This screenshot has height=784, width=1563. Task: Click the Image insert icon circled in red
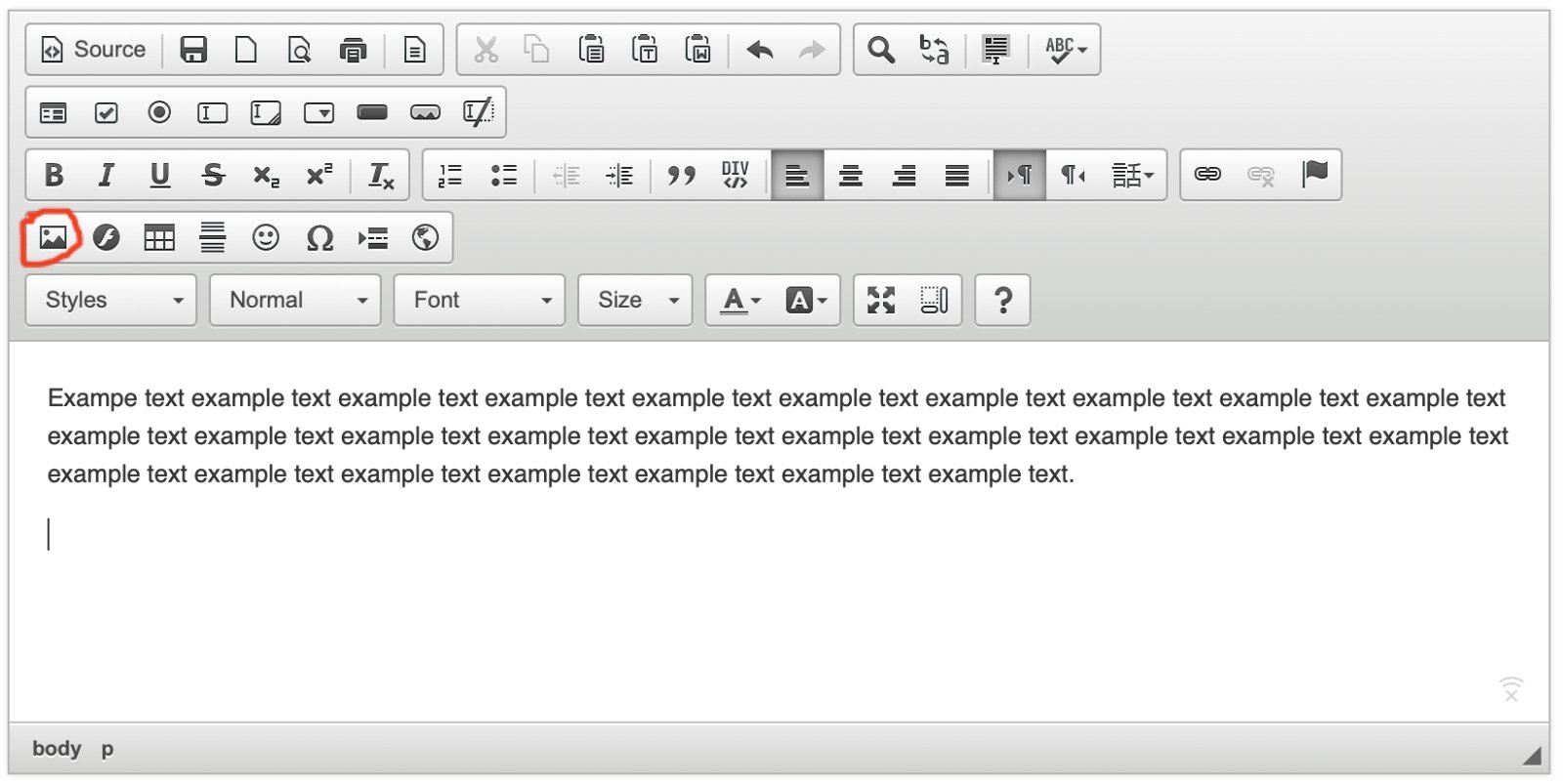click(x=53, y=237)
